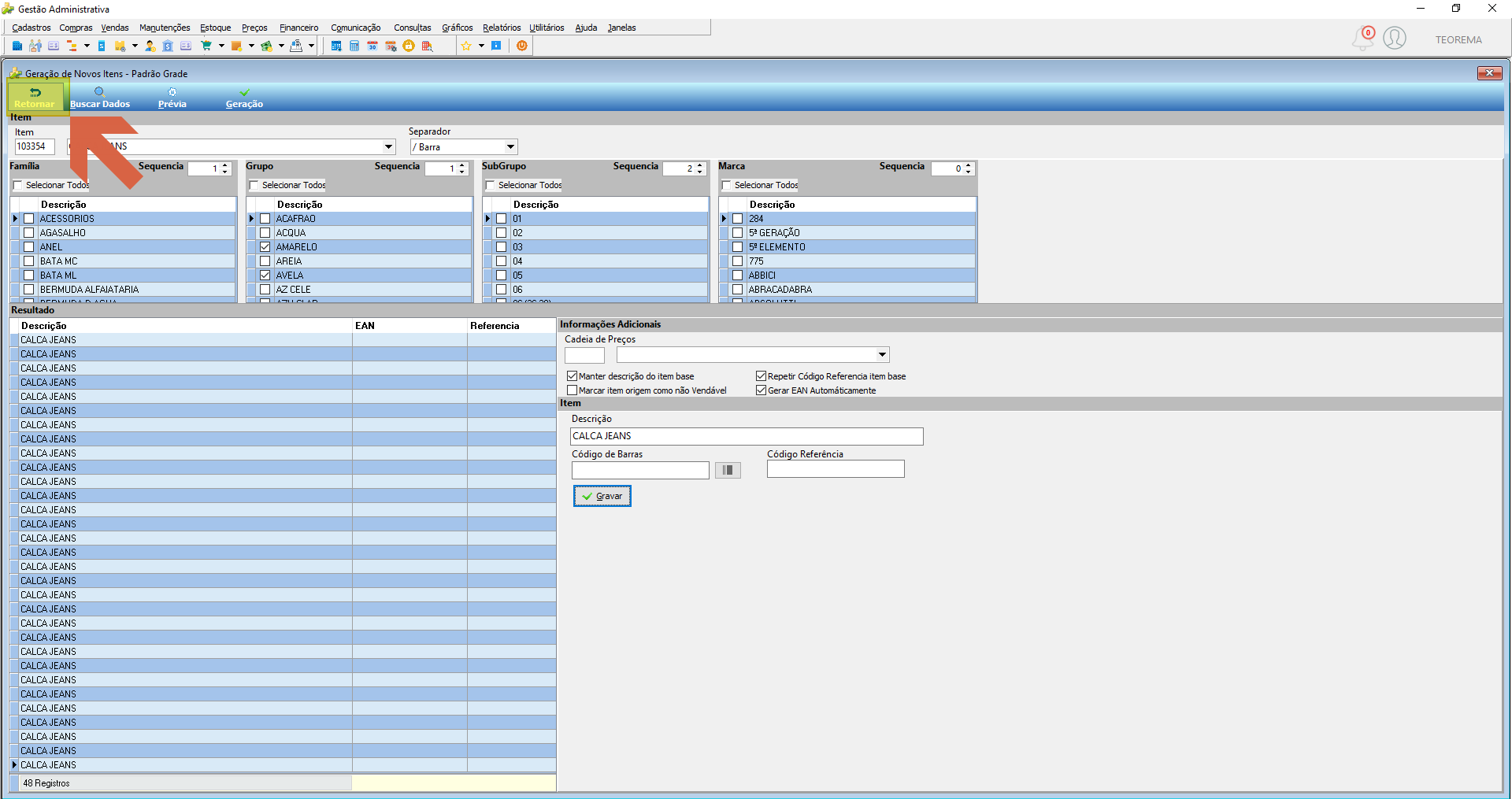Viewport: 1512px width, 799px height.
Task: Open the Cadastros menu
Action: (x=31, y=28)
